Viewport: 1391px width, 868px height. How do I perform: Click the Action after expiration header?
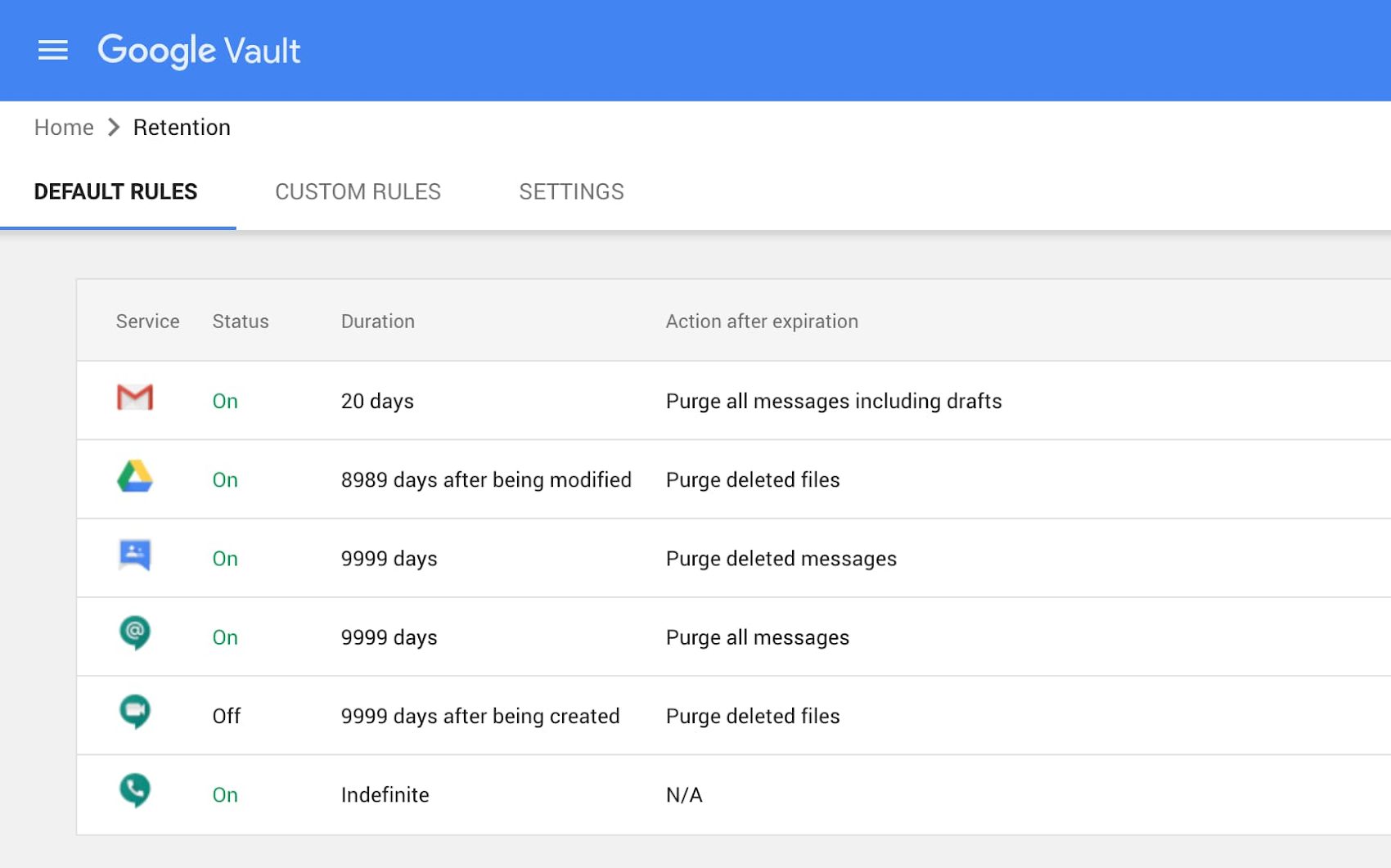pos(762,322)
